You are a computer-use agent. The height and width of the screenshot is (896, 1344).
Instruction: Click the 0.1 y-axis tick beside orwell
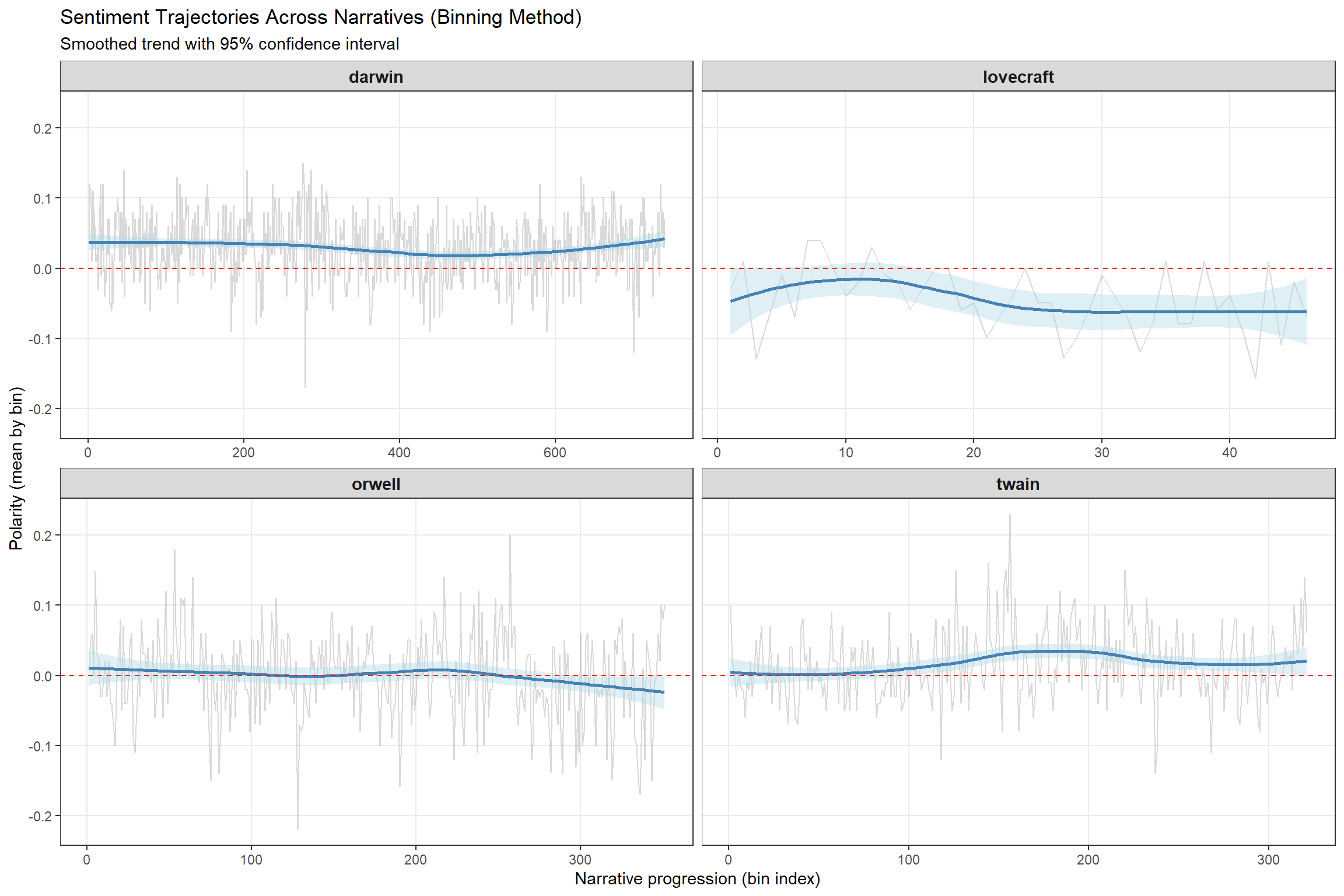coord(42,605)
